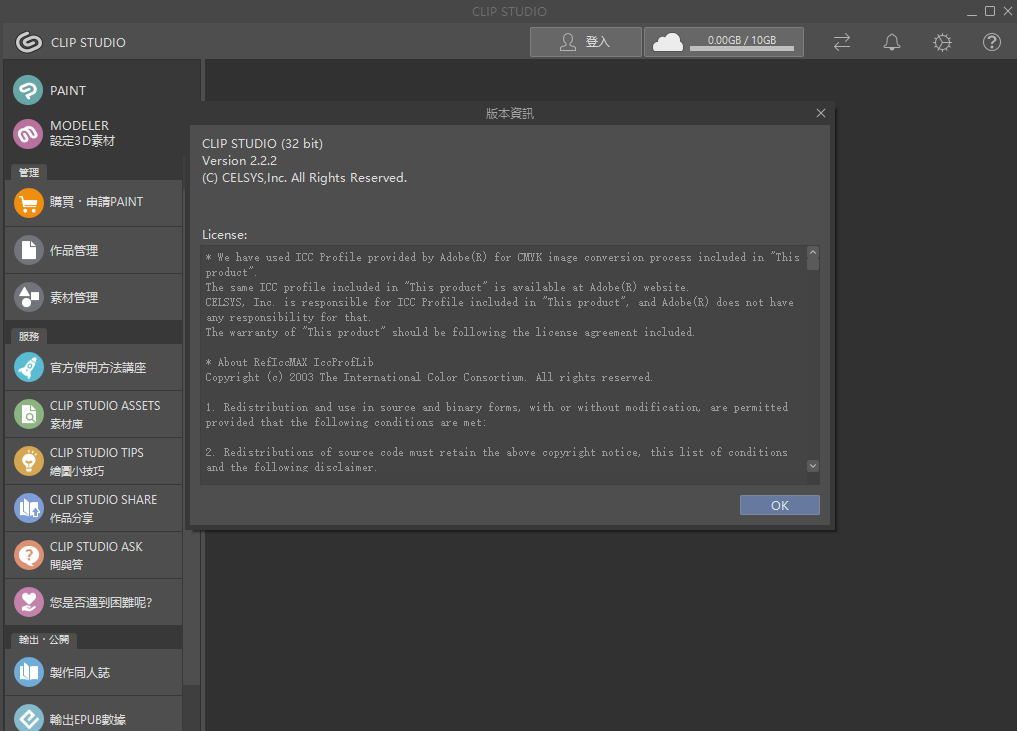Screen dimensions: 1017x731
Task: Click the '* About RefIccMAX IccProfLib' line
Action: pyautogui.click(x=289, y=362)
